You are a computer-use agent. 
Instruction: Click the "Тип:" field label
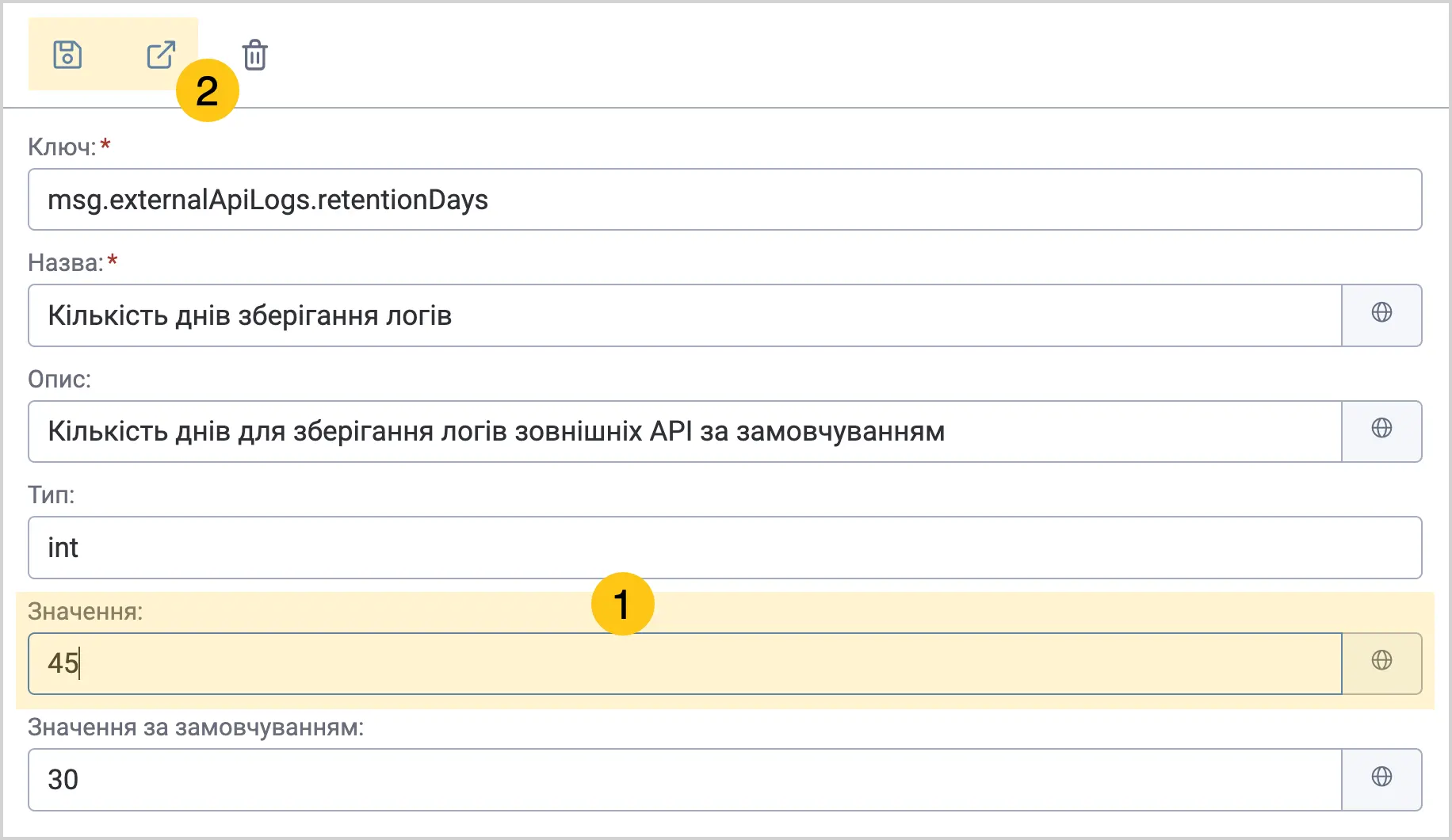tap(52, 495)
